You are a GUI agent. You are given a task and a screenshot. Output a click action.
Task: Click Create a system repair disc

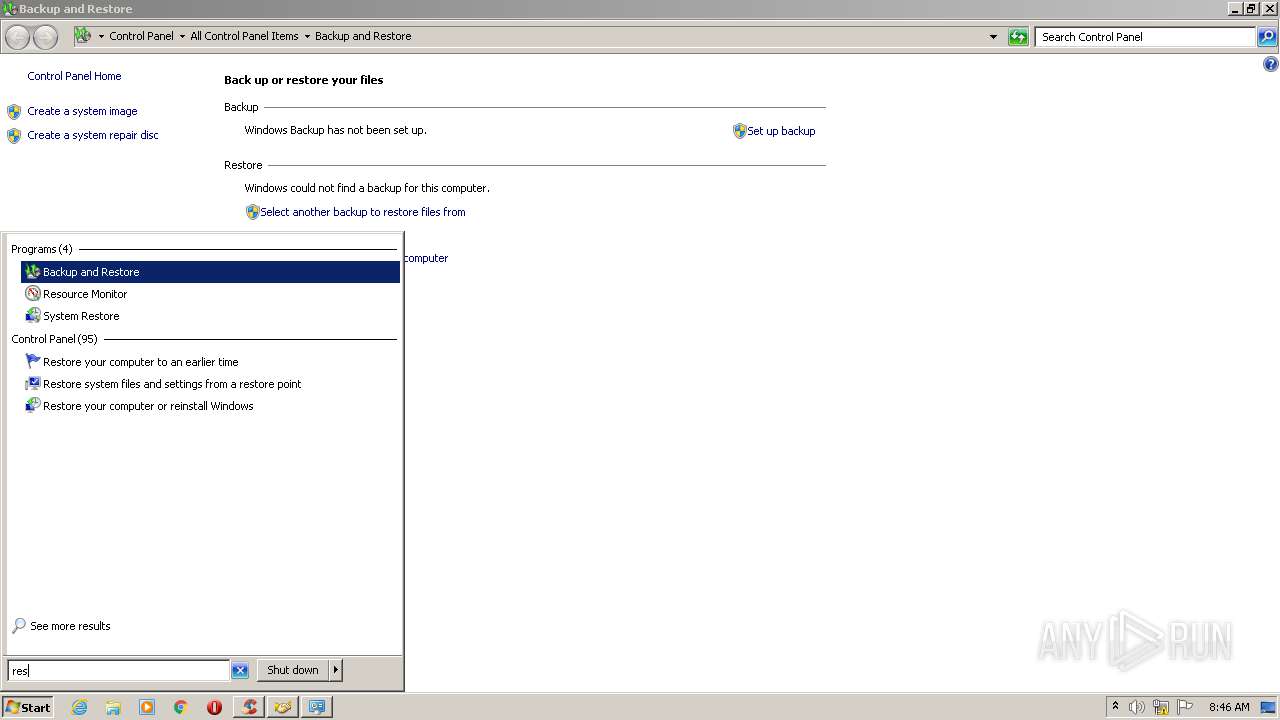click(x=93, y=135)
